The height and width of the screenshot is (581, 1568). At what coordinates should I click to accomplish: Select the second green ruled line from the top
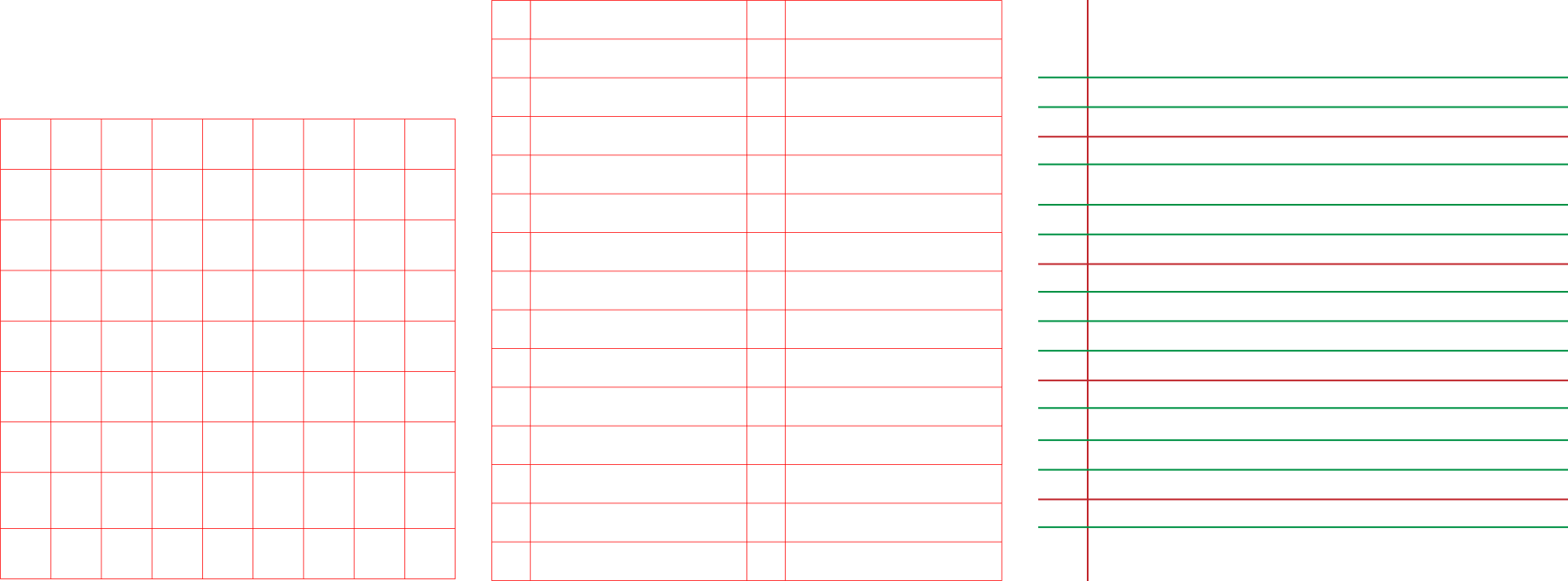coord(1303,107)
